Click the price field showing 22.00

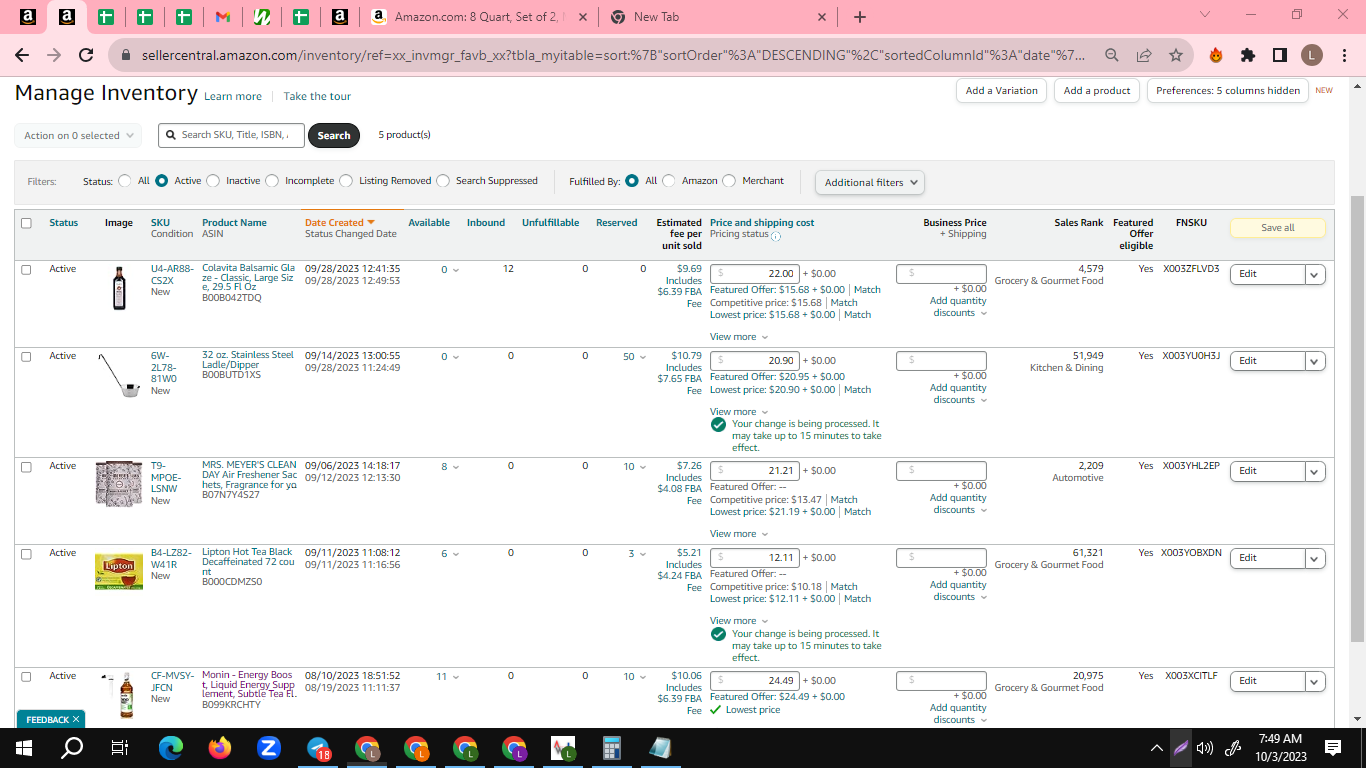(755, 274)
